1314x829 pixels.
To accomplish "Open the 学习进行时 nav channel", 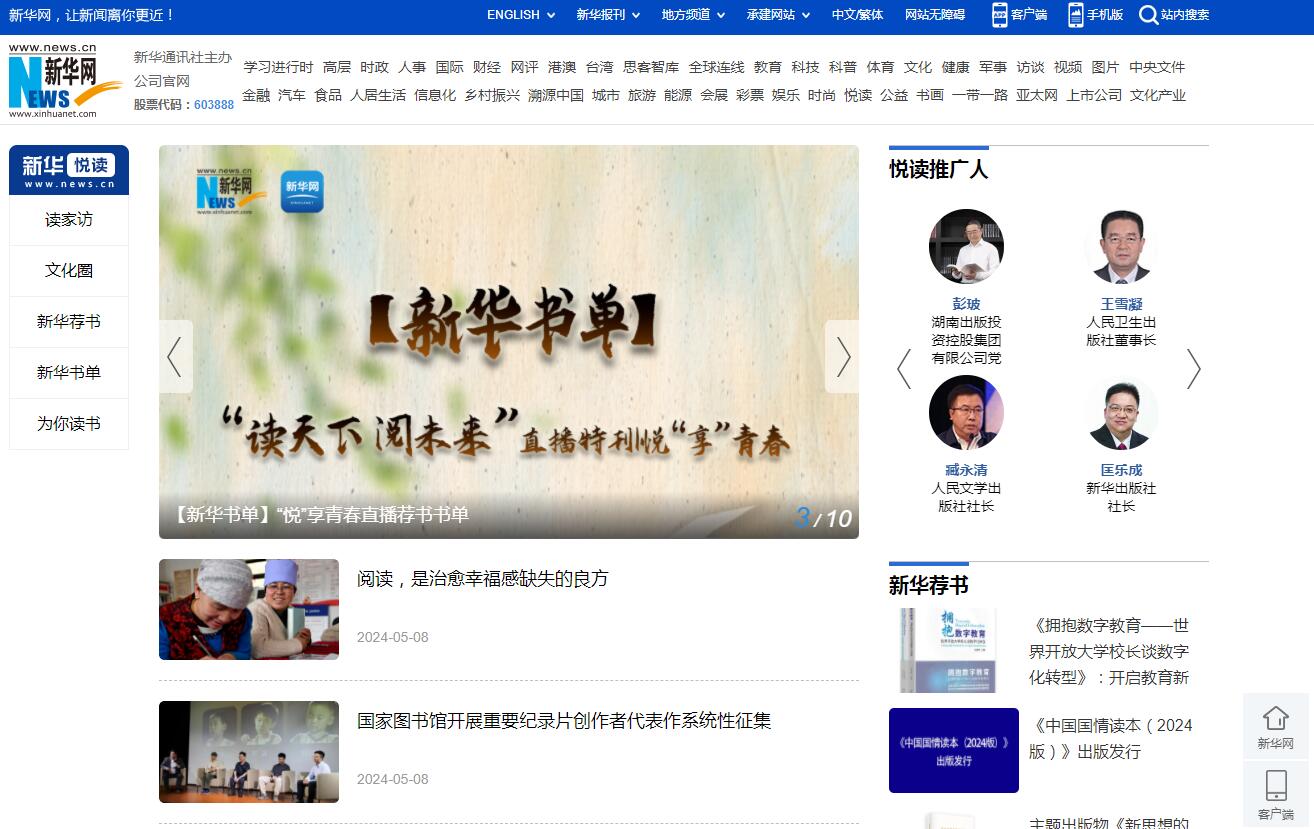I will pyautogui.click(x=278, y=67).
